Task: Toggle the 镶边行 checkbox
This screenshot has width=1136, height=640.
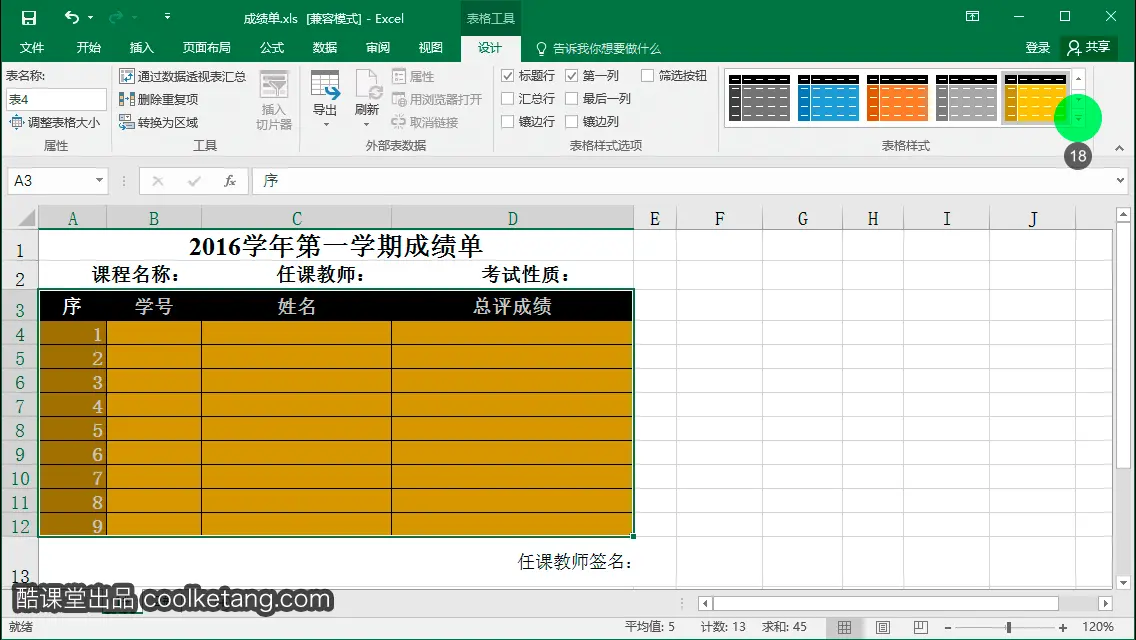Action: click(508, 122)
